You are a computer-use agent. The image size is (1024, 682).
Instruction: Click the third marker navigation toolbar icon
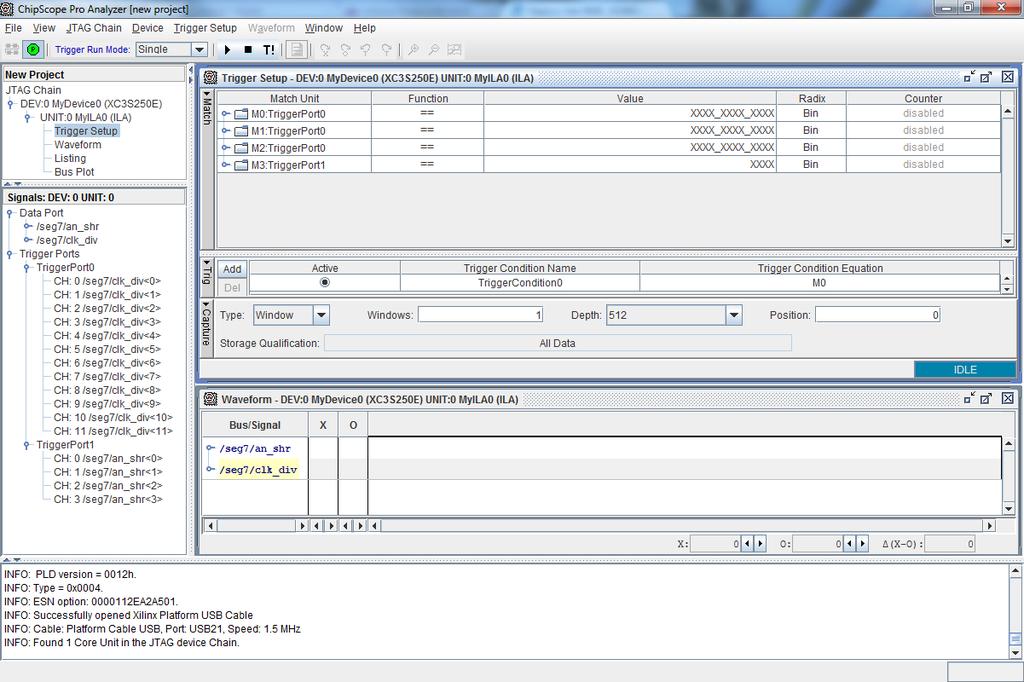click(x=366, y=49)
